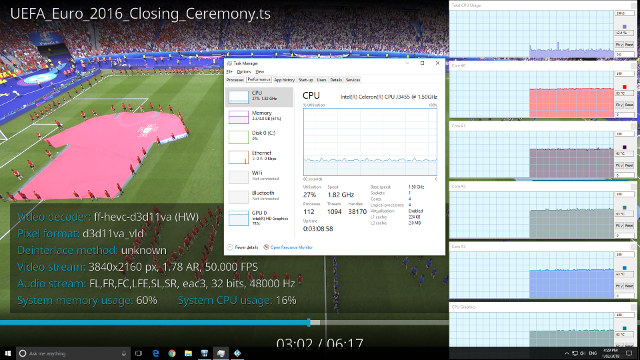Launch Microsoft Edge from the taskbar
Screen dimensions: 640x360
[156, 353]
